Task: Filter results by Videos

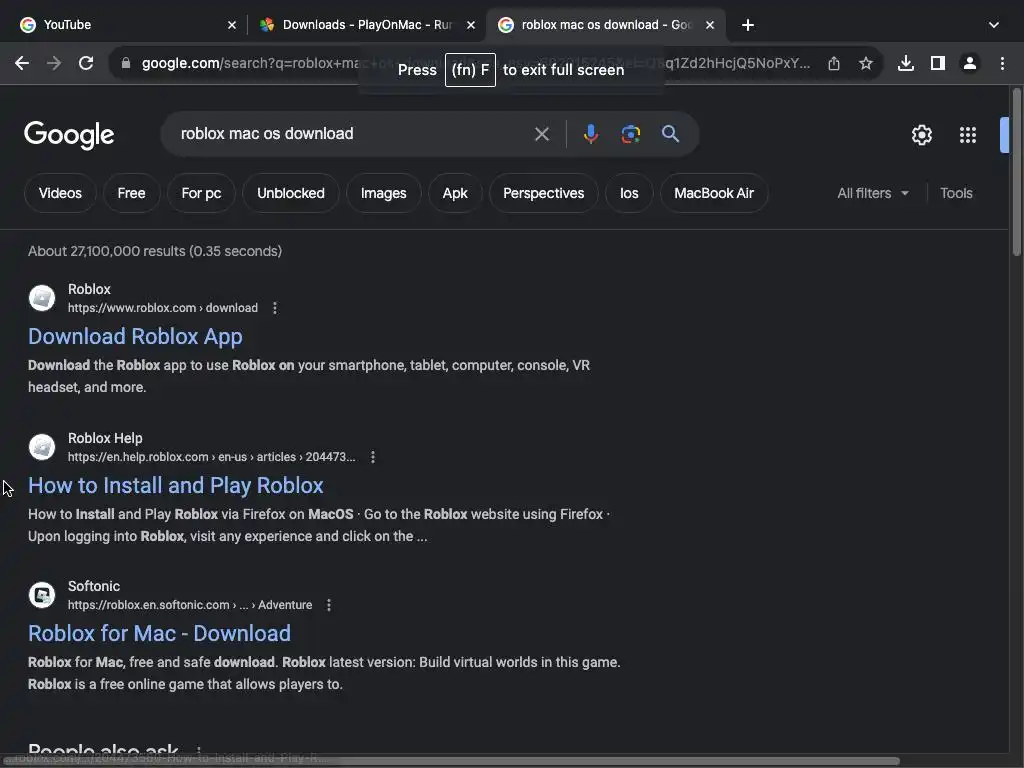Action: (x=60, y=193)
